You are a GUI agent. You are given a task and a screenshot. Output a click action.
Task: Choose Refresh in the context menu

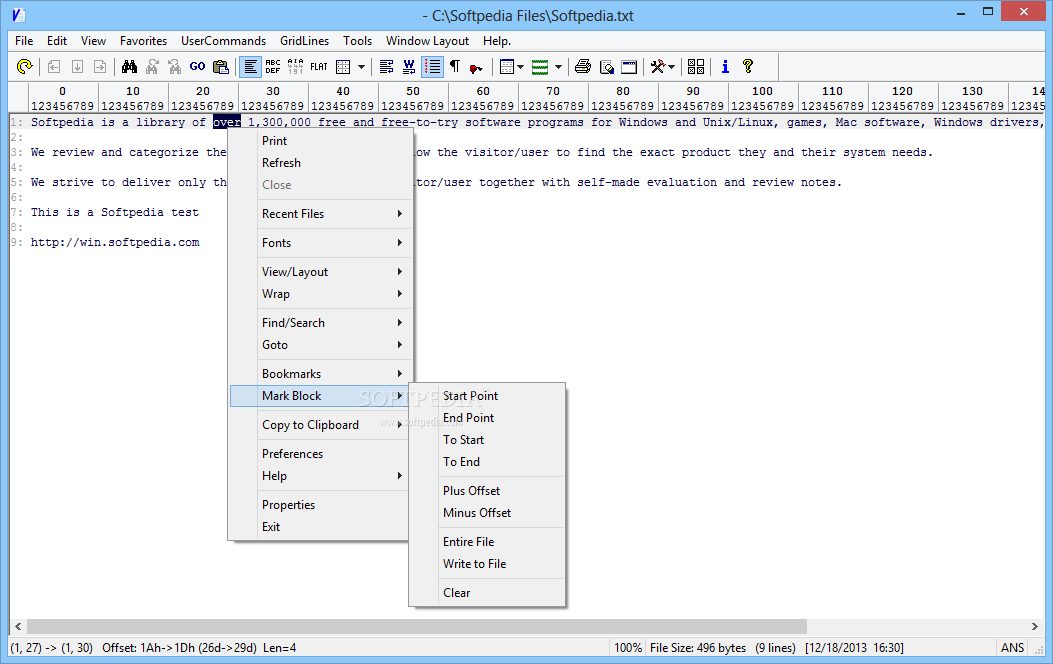(320, 163)
